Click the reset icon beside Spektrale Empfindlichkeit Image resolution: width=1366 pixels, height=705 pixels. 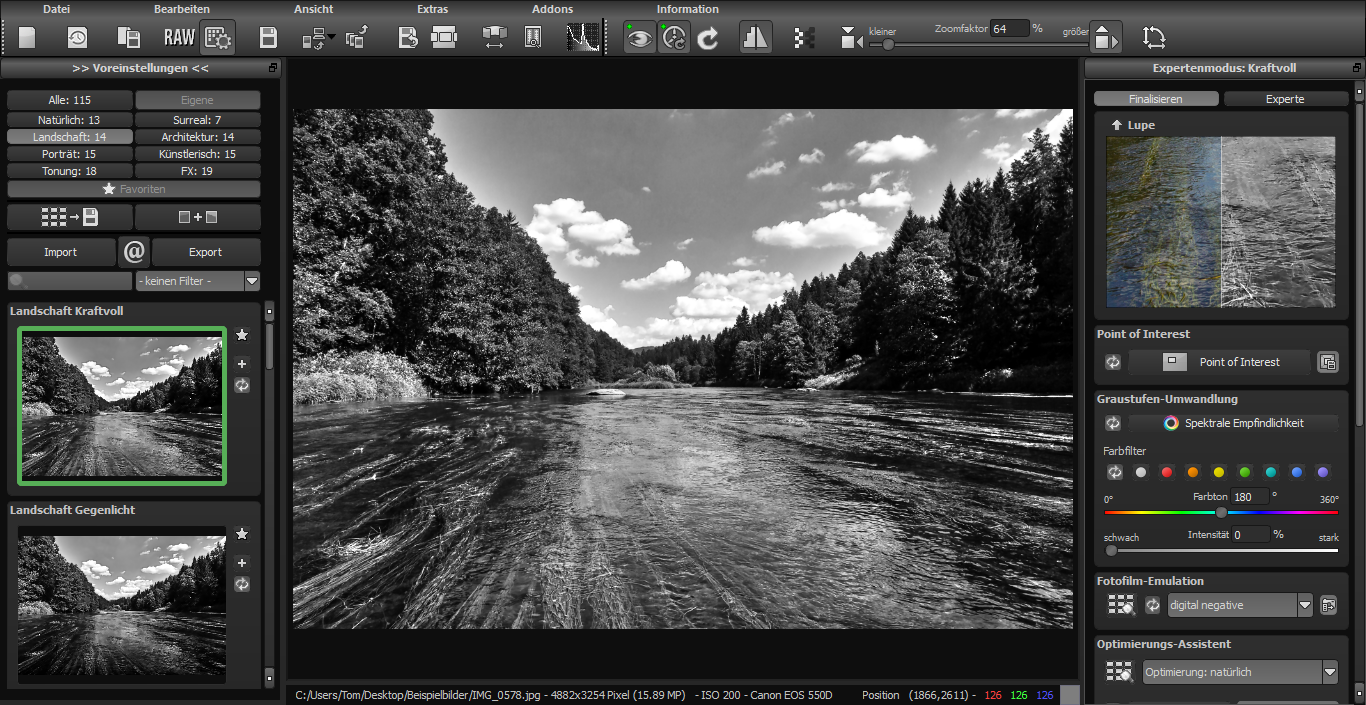pos(1112,422)
